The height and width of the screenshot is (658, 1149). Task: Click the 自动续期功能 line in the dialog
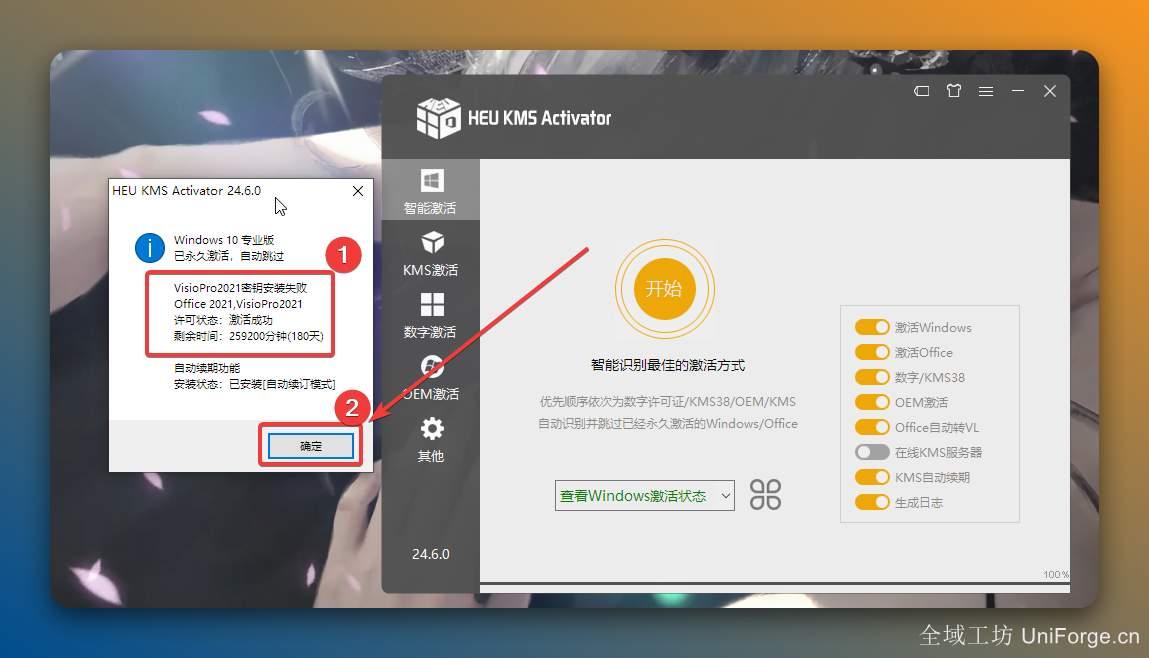207,368
